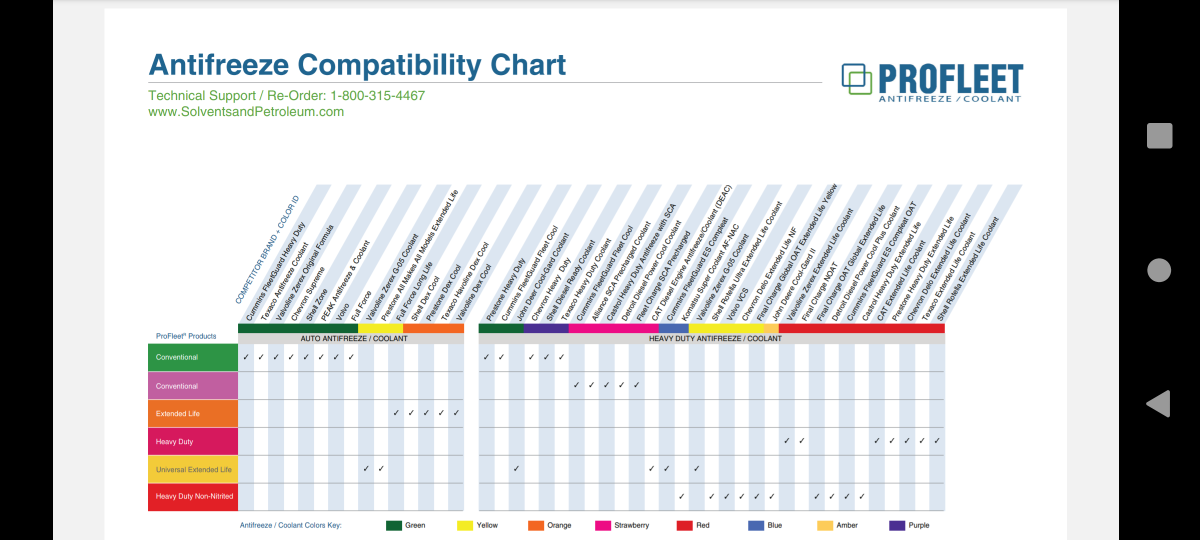Click the Green color key swatch

pos(394,525)
